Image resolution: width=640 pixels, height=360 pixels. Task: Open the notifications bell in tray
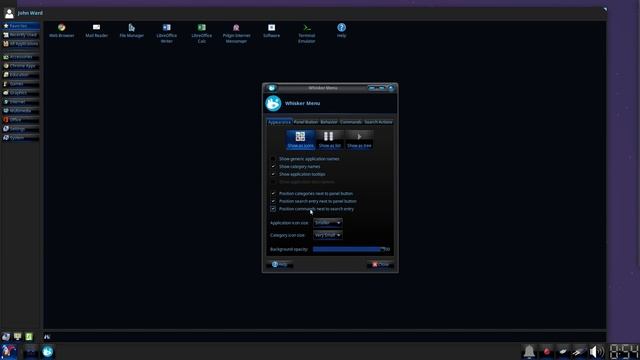(529, 351)
